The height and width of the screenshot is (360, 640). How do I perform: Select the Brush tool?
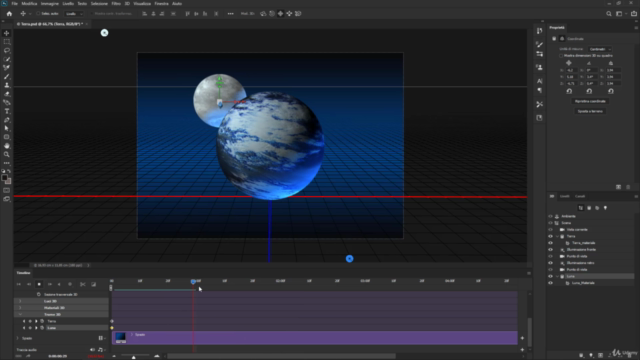coord(7,76)
